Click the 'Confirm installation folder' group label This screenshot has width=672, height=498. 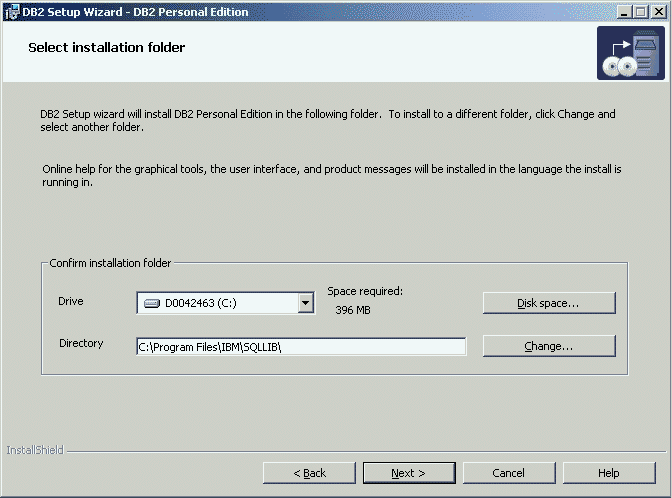[110, 263]
